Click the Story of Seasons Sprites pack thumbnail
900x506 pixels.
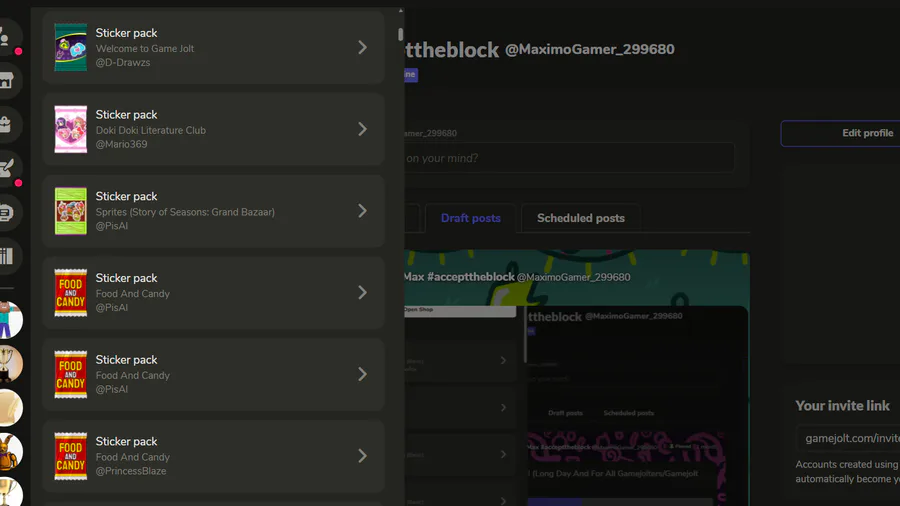coord(71,211)
